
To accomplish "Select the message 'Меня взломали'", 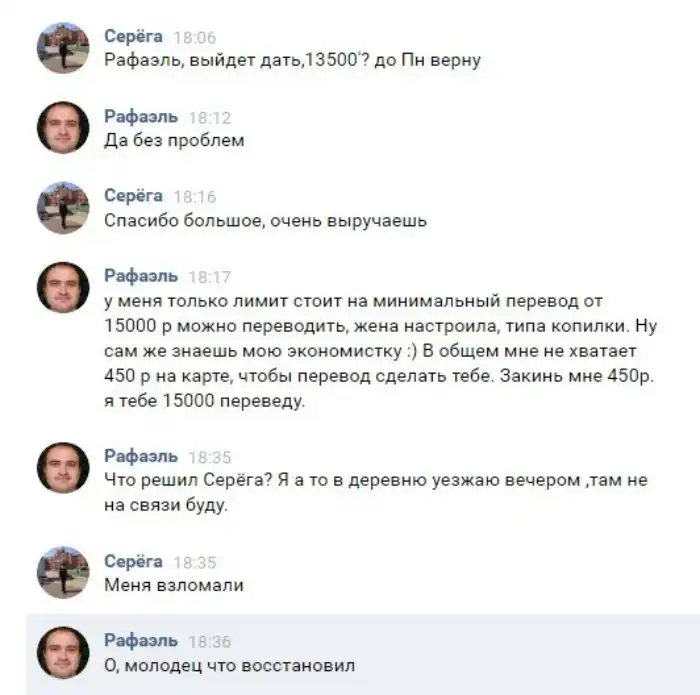I will (174, 585).
